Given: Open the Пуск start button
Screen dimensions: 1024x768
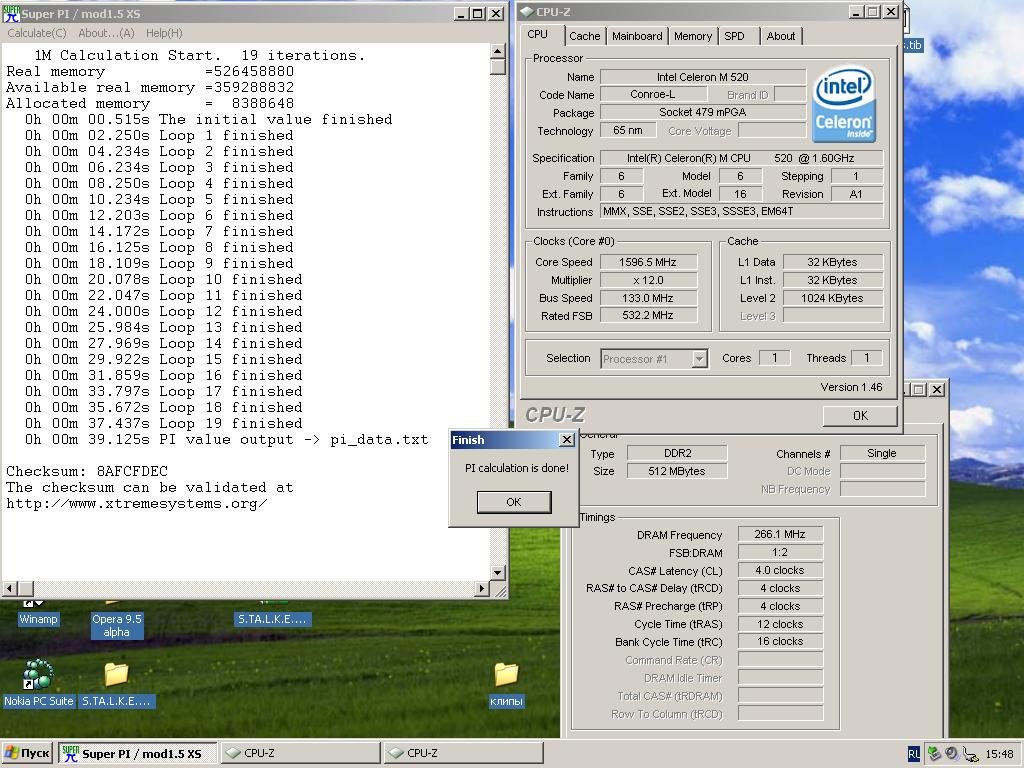Looking at the screenshot, I should point(27,753).
